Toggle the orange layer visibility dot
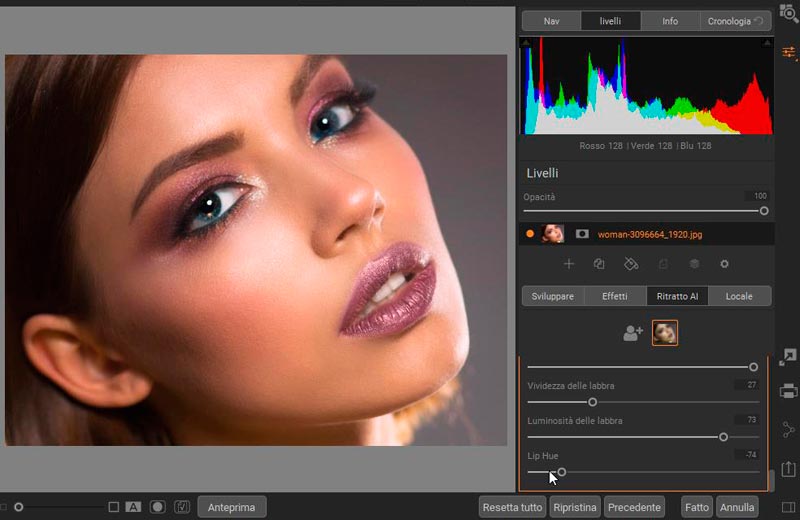800x520 pixels. [x=530, y=234]
